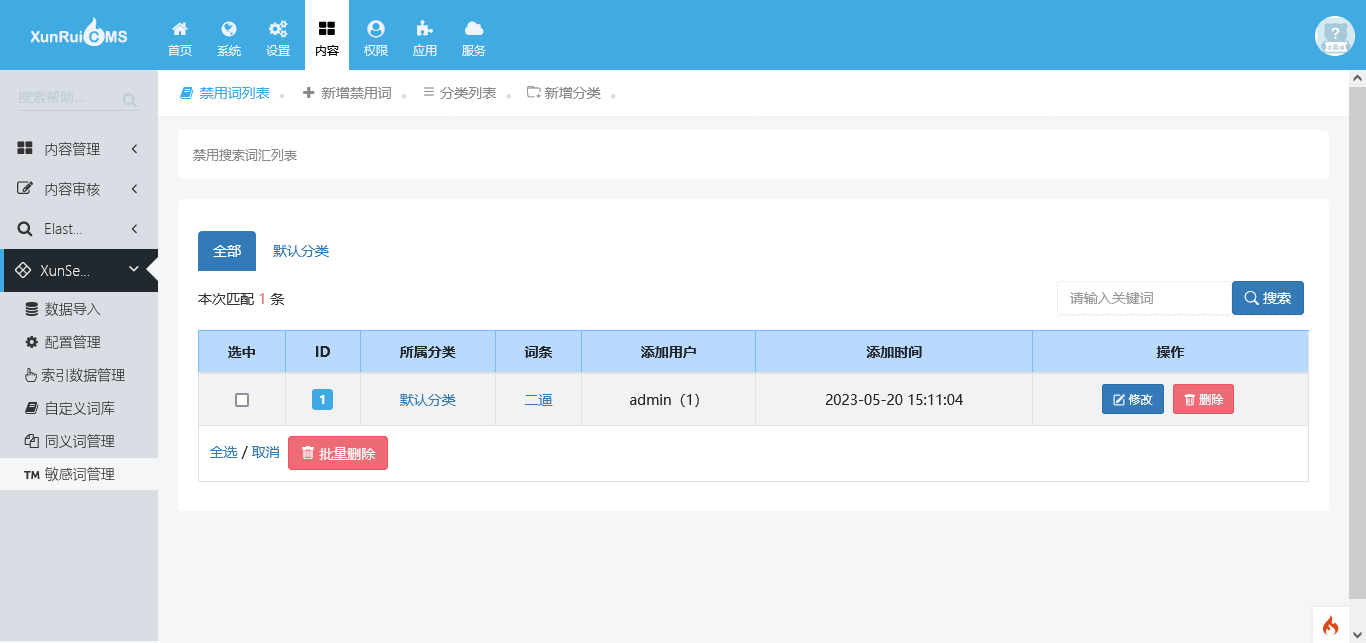Collapse the XunSe... sidebar menu
Viewport: 1366px width, 643px height.
tap(79, 270)
